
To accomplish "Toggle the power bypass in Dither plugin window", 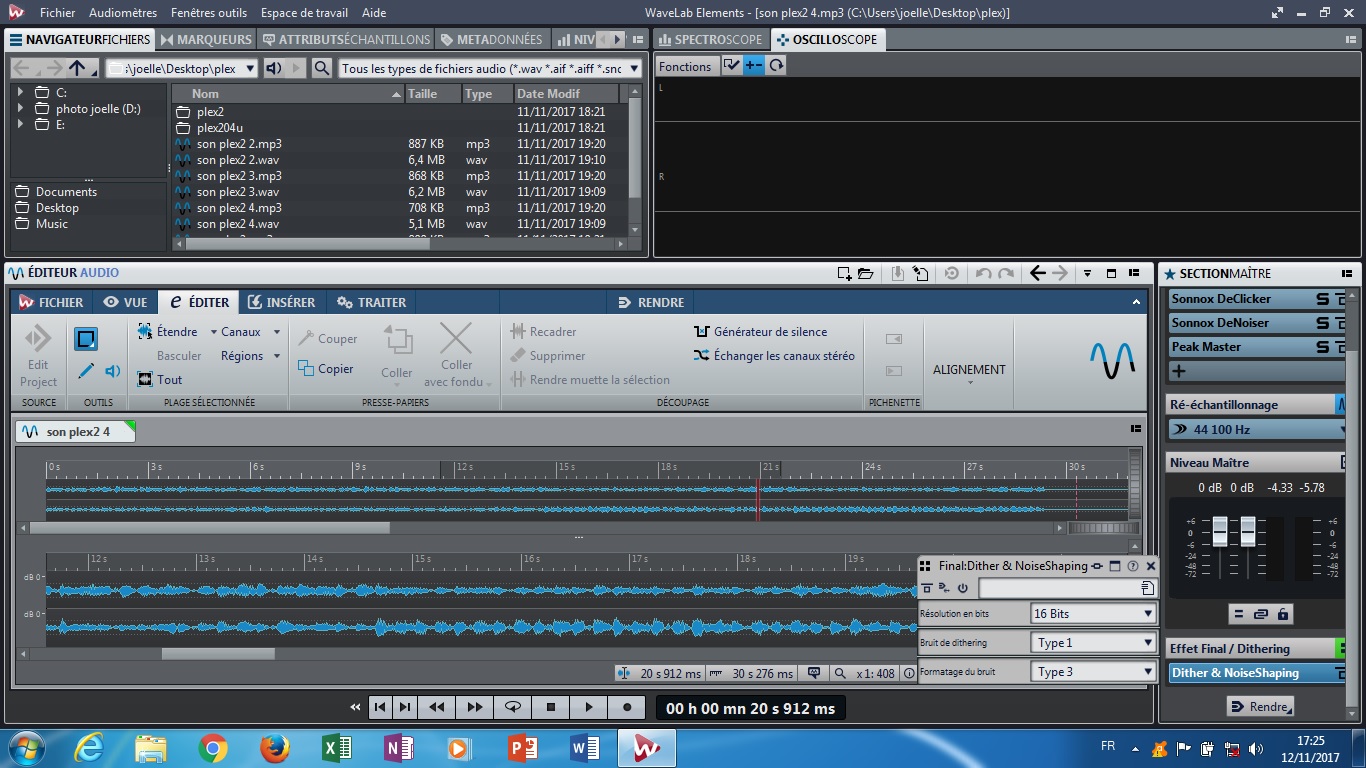I will (x=962, y=588).
